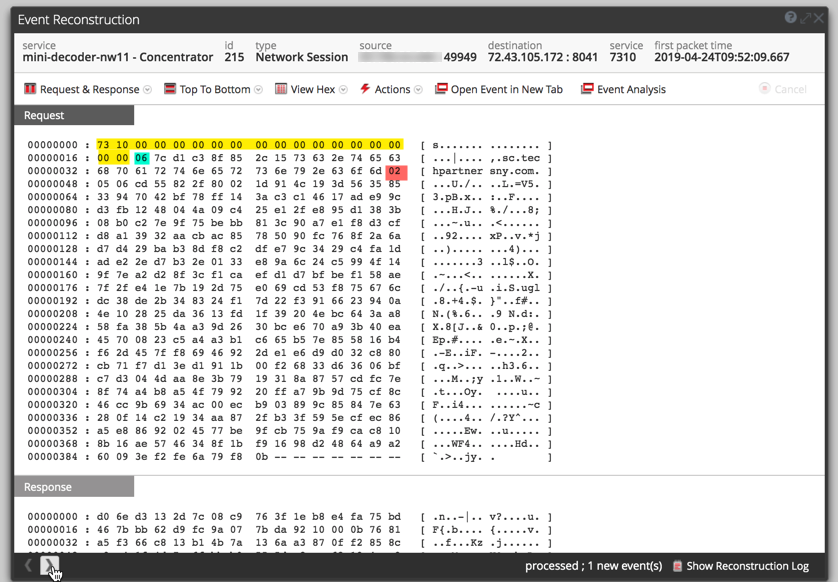
Task: Open help with the question mark icon
Action: 790,18
